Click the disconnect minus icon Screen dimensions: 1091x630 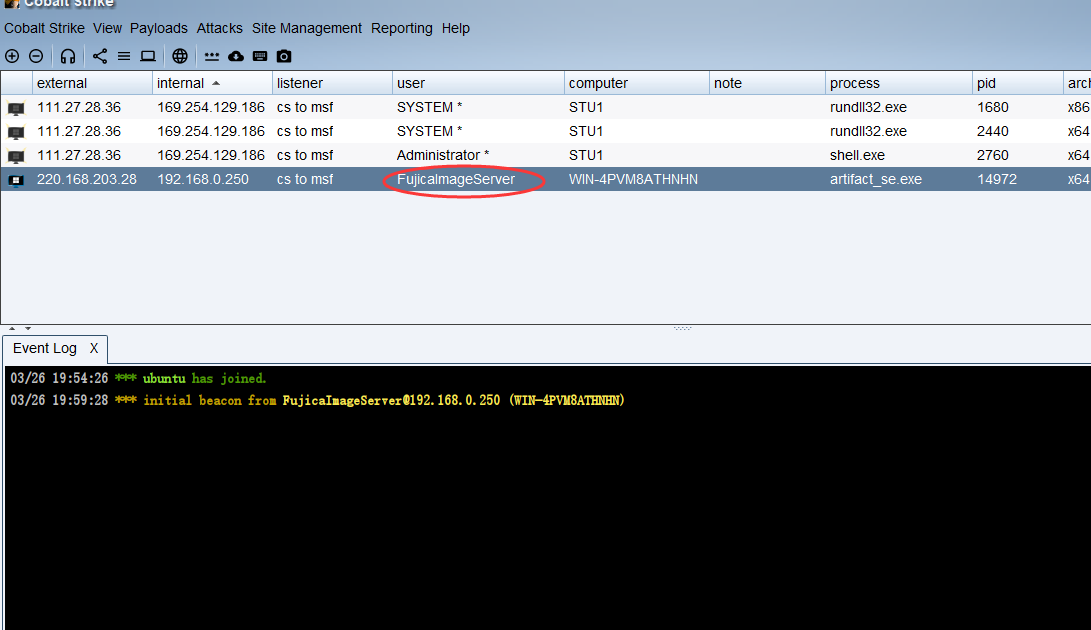[36, 56]
